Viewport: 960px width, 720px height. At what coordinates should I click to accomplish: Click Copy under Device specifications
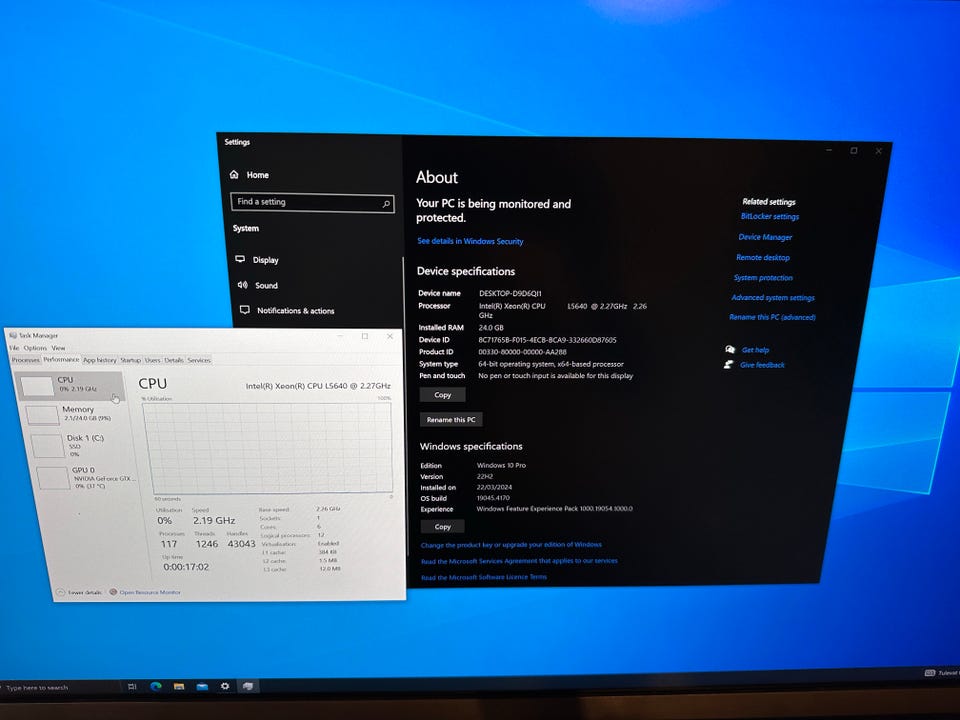coord(443,395)
